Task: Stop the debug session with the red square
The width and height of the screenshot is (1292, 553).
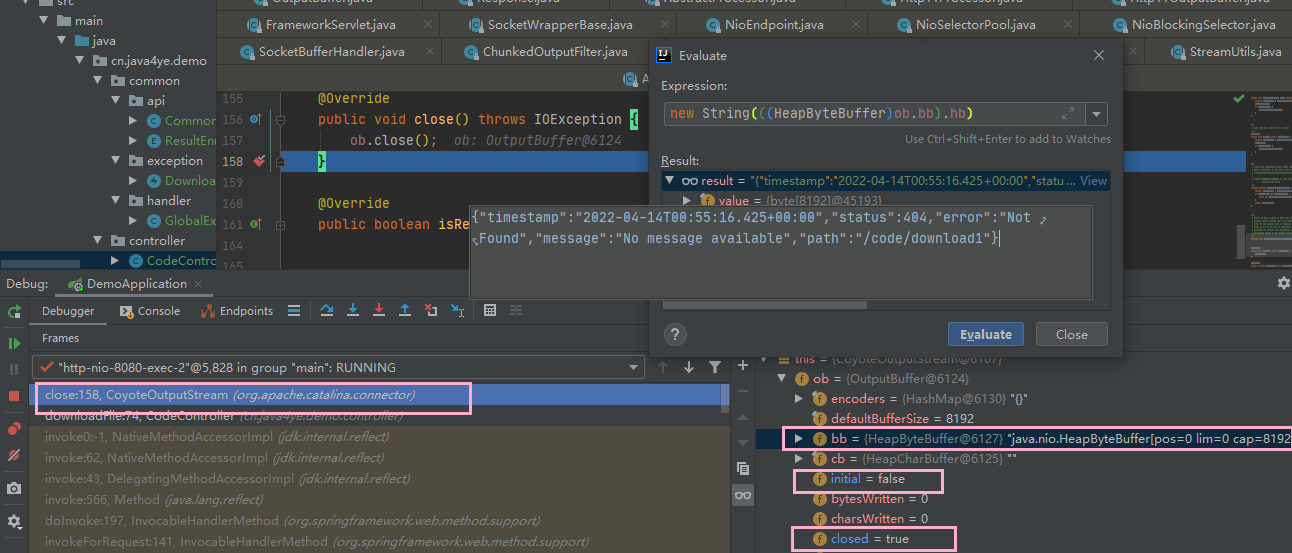Action: pyautogui.click(x=14, y=396)
